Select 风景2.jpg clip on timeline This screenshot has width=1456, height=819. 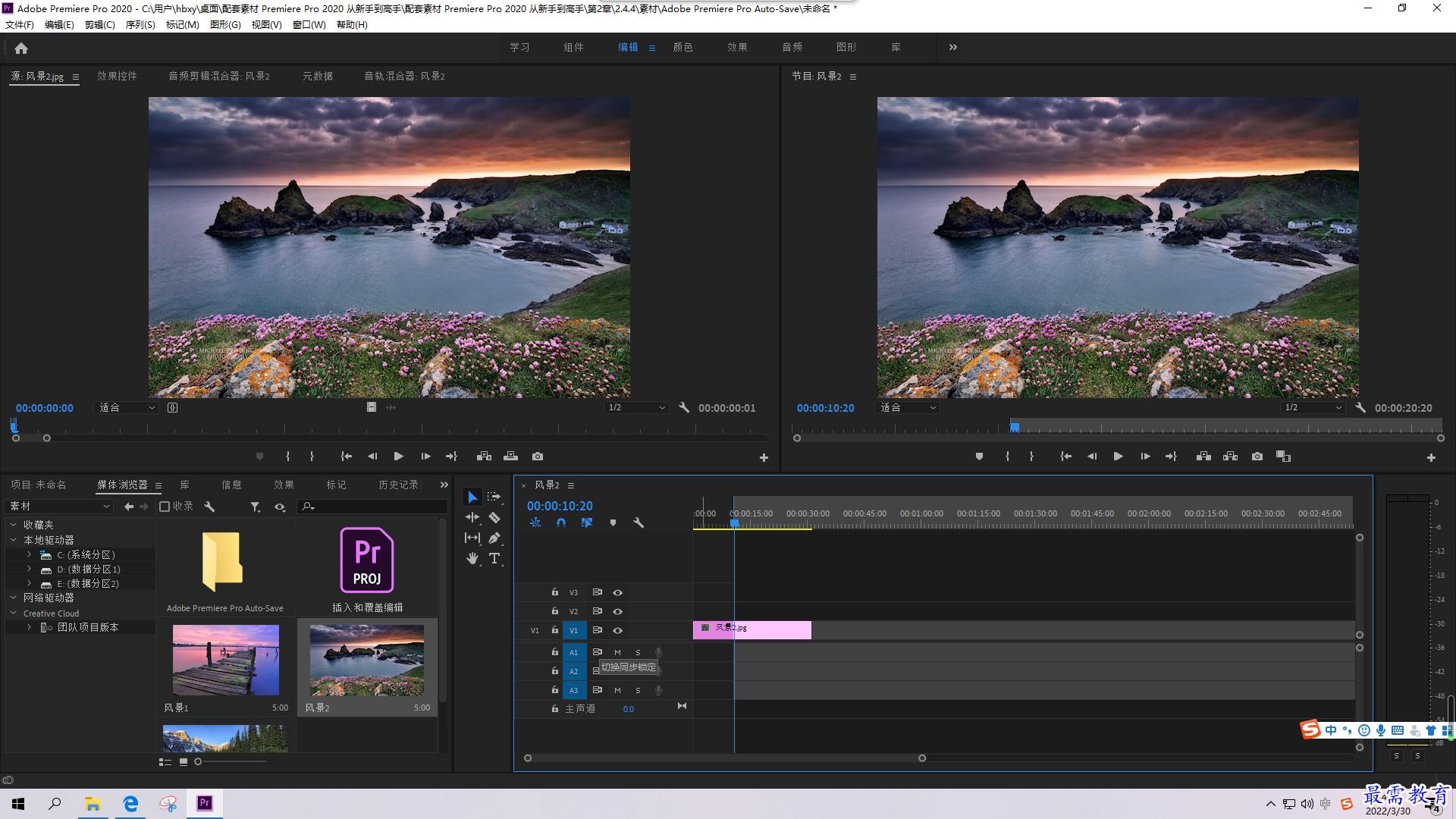[752, 629]
